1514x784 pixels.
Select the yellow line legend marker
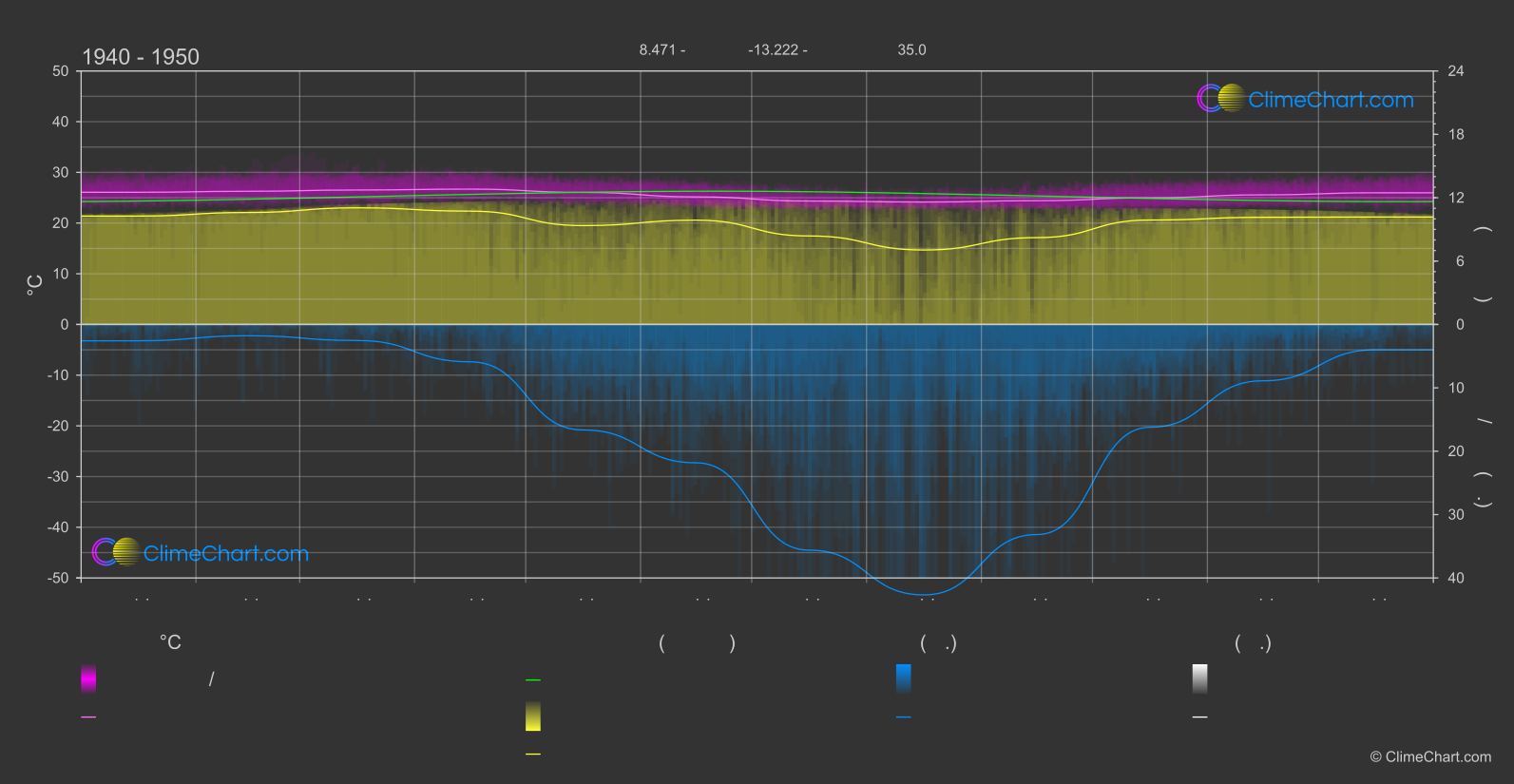533,755
